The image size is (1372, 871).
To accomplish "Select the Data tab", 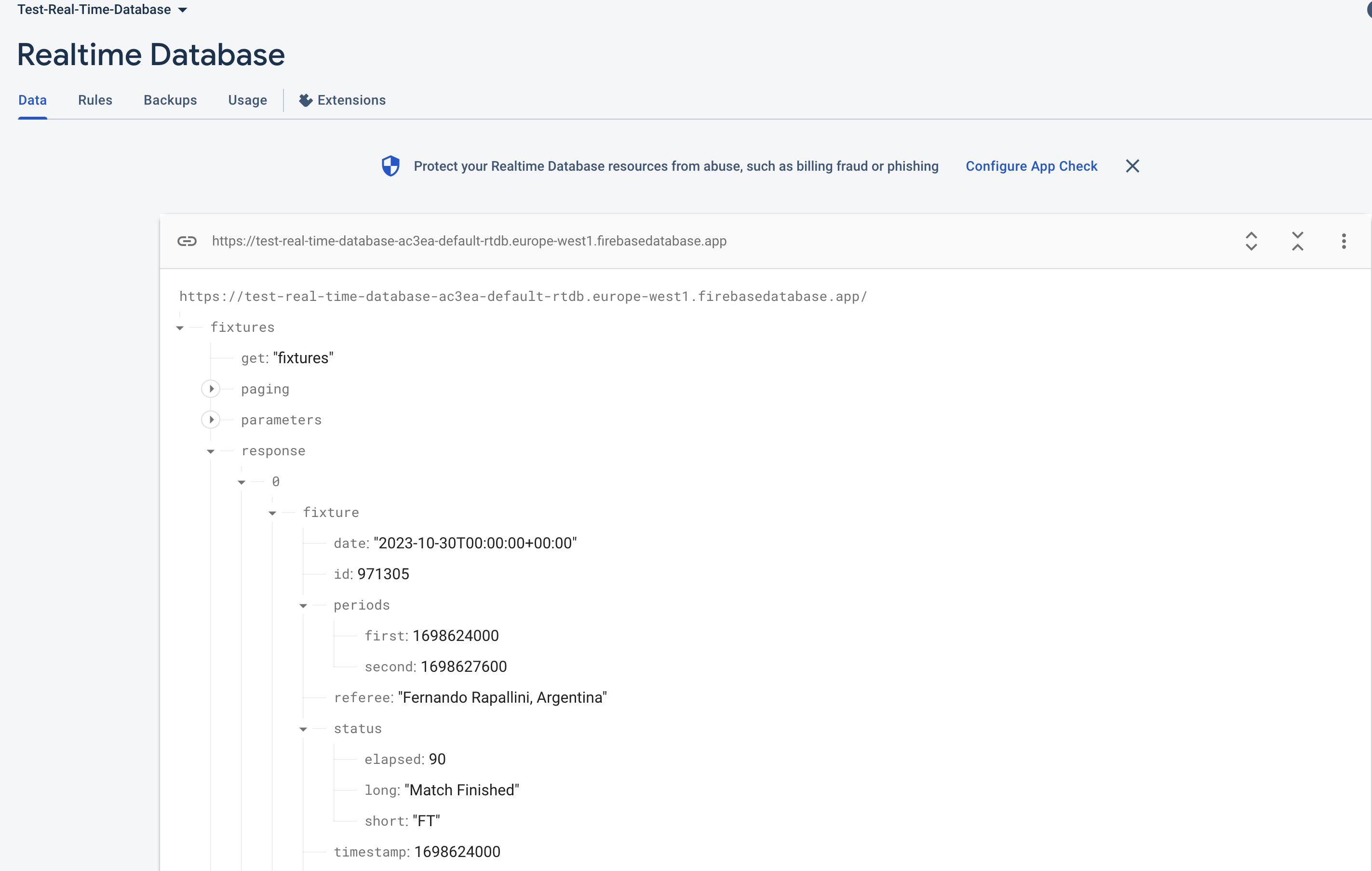I will click(32, 100).
